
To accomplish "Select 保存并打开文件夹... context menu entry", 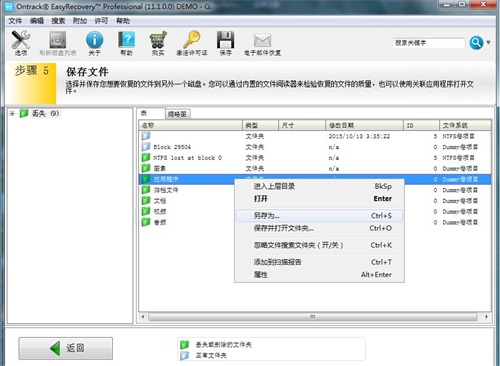I will [319, 228].
